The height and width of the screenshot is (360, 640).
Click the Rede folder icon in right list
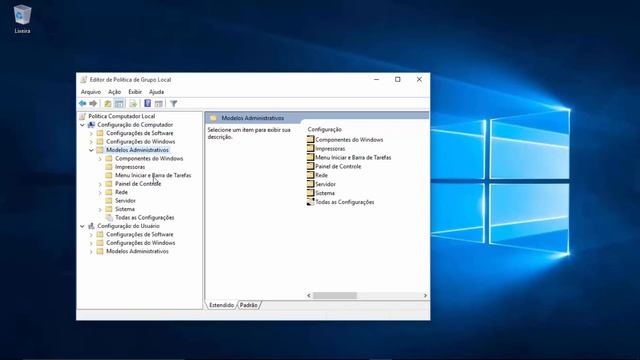pyautogui.click(x=311, y=175)
